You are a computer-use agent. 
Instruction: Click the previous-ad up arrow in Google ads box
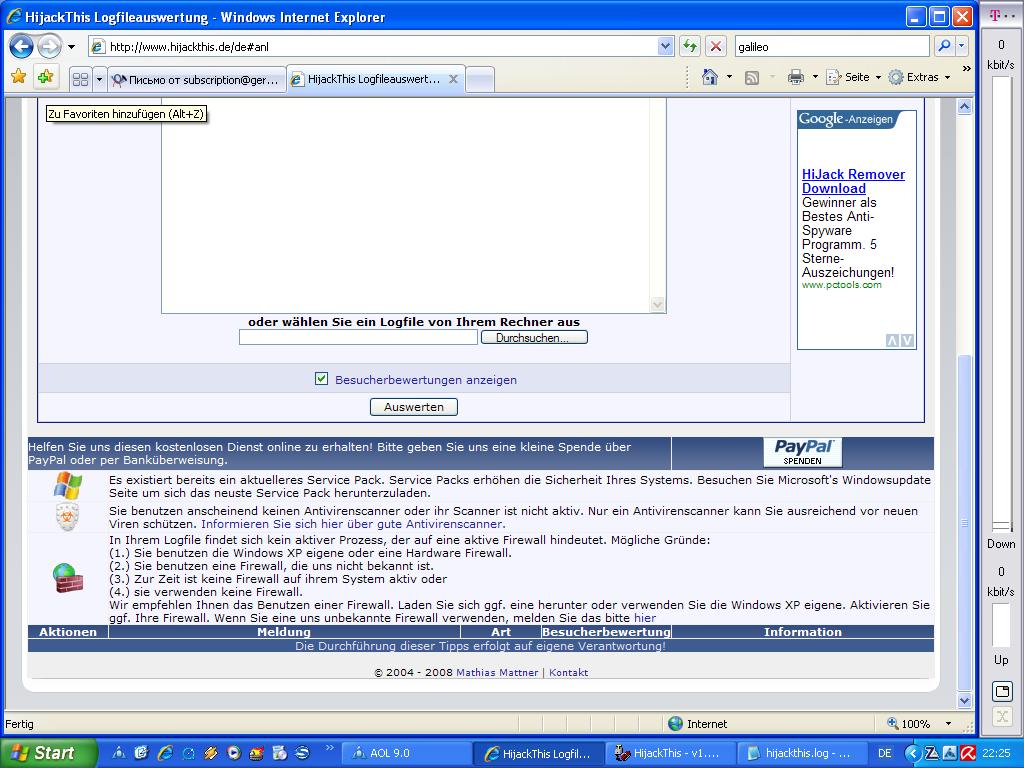[893, 340]
